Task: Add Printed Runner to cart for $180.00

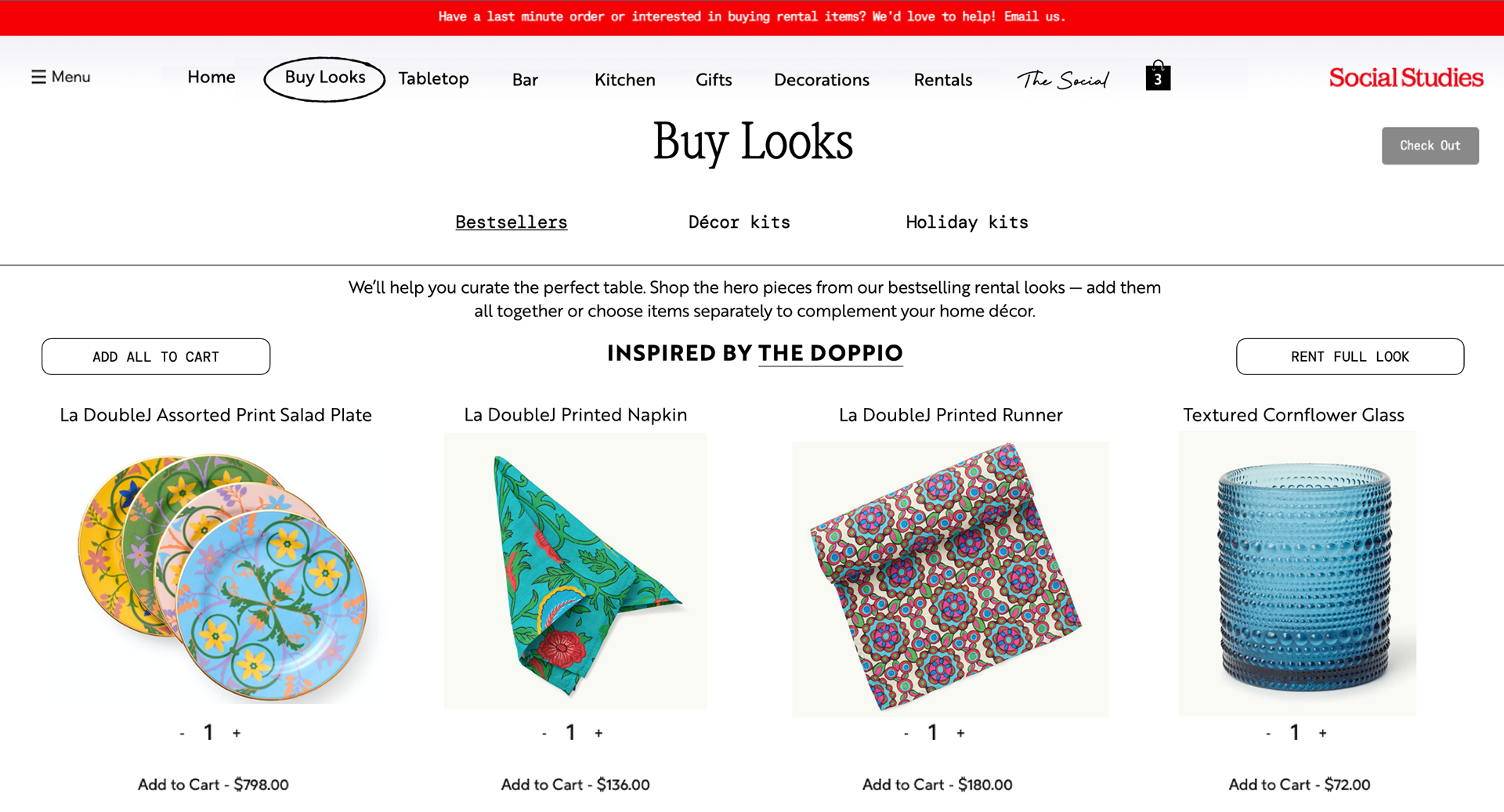Action: [x=937, y=785]
